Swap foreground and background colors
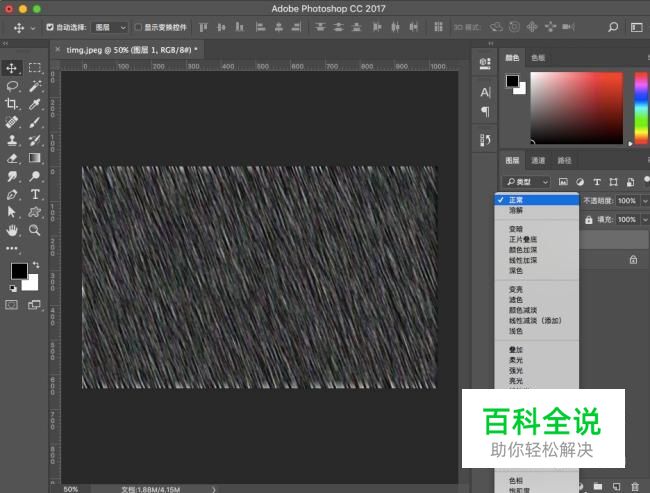The image size is (650, 493). click(x=36, y=265)
